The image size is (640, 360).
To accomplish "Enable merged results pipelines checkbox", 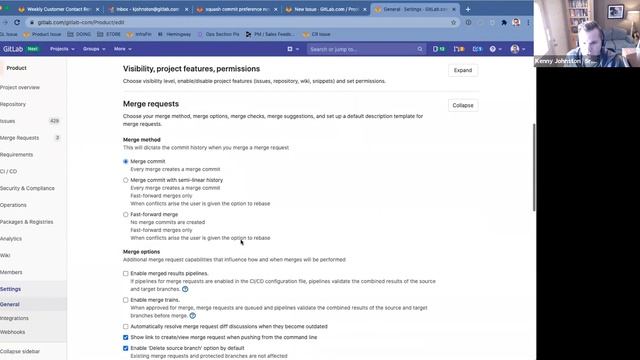I will coord(125,273).
